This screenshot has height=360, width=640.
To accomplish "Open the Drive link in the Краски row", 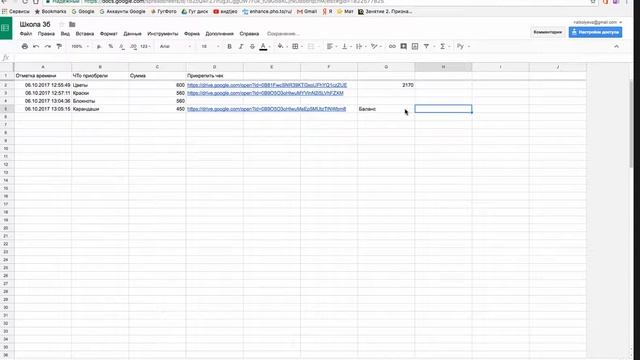I will tap(265, 93).
